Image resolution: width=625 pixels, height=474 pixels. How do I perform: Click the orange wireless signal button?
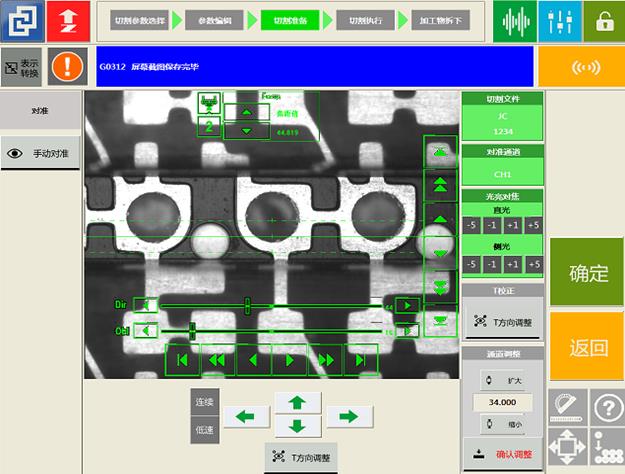[581, 67]
